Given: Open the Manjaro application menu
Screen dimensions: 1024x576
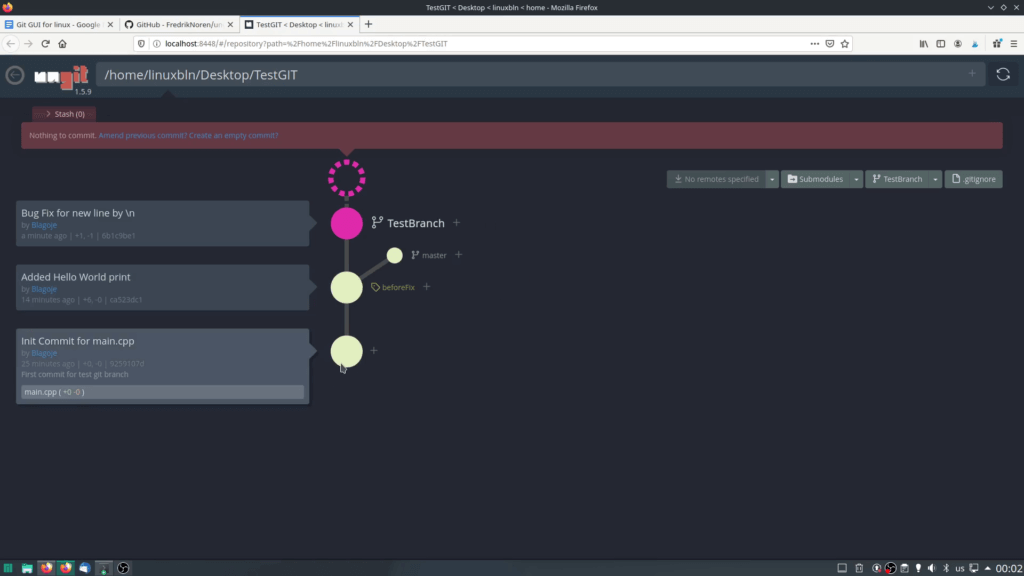Looking at the screenshot, I should click(x=8, y=568).
